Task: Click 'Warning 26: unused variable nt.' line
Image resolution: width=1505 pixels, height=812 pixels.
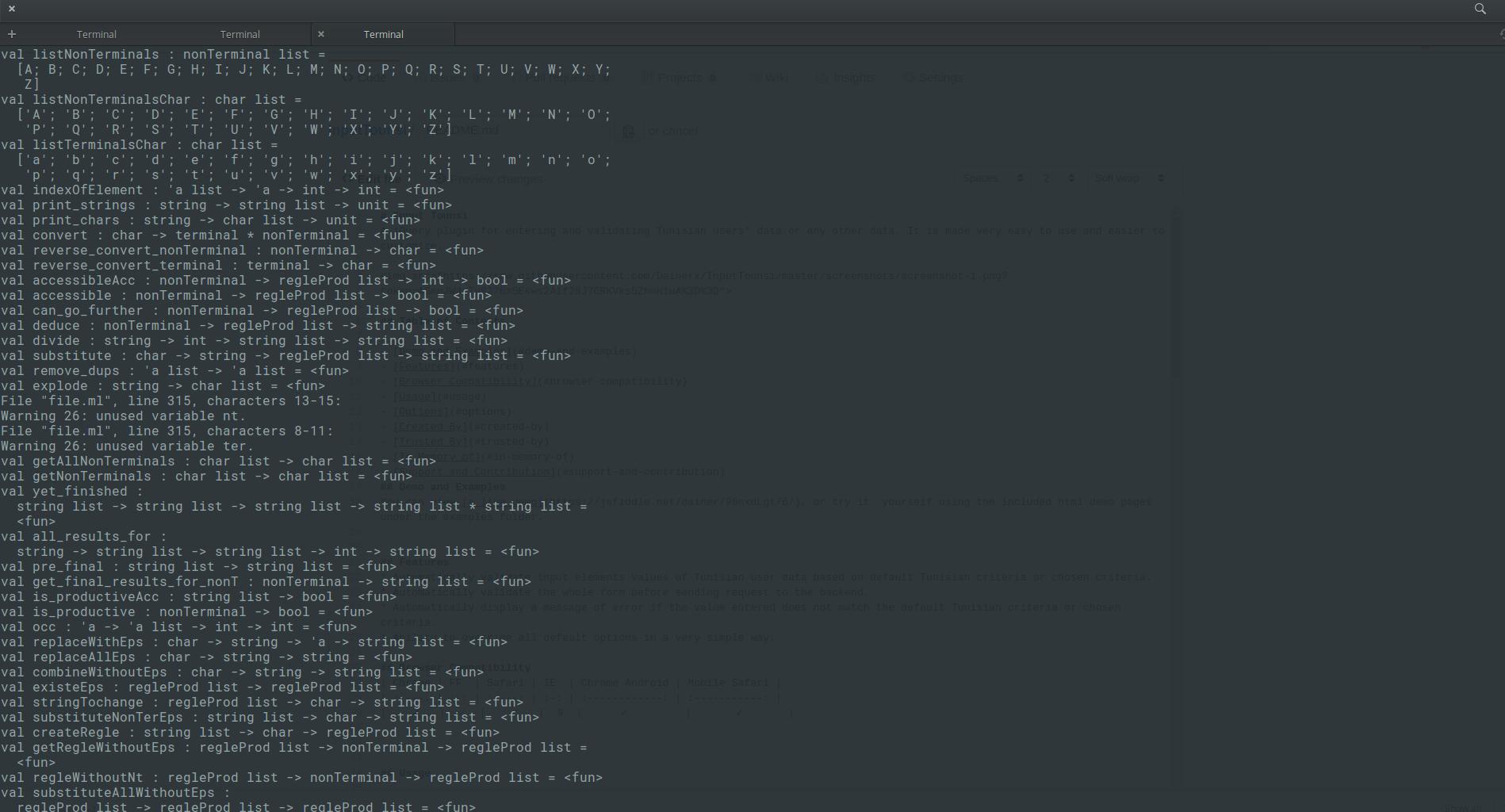Action: click(124, 416)
